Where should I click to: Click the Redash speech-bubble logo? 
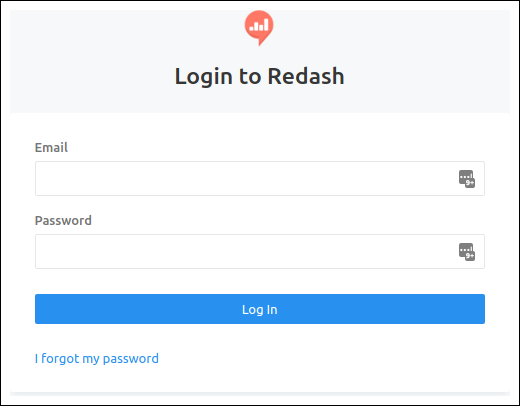pyautogui.click(x=259, y=28)
